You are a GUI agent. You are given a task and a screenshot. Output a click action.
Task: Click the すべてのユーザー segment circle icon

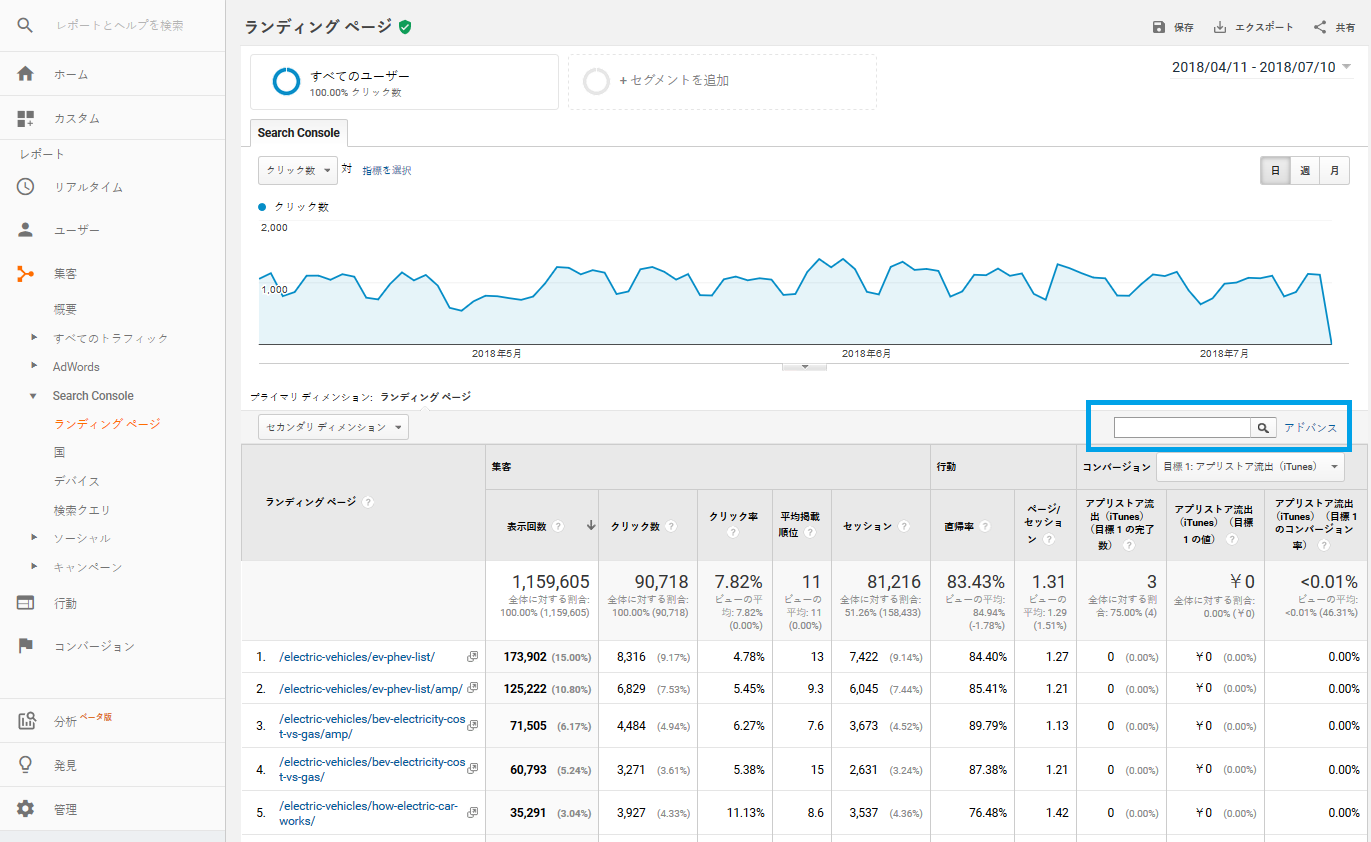click(x=287, y=82)
